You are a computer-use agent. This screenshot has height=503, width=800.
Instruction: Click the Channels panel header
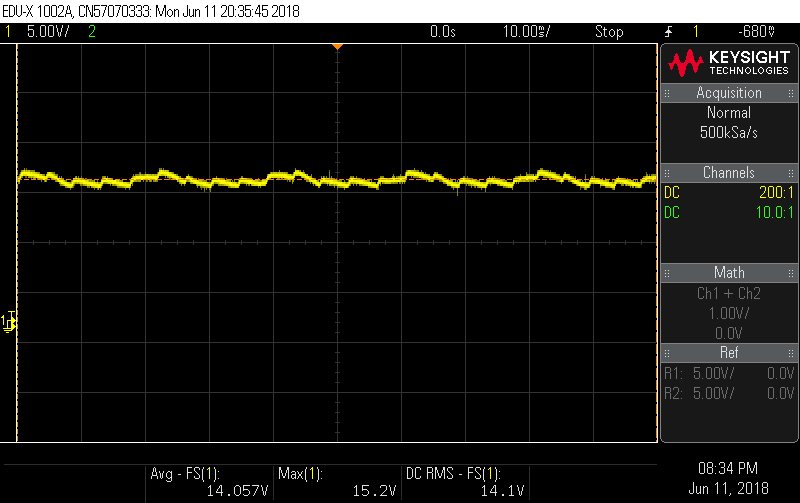[x=729, y=172]
